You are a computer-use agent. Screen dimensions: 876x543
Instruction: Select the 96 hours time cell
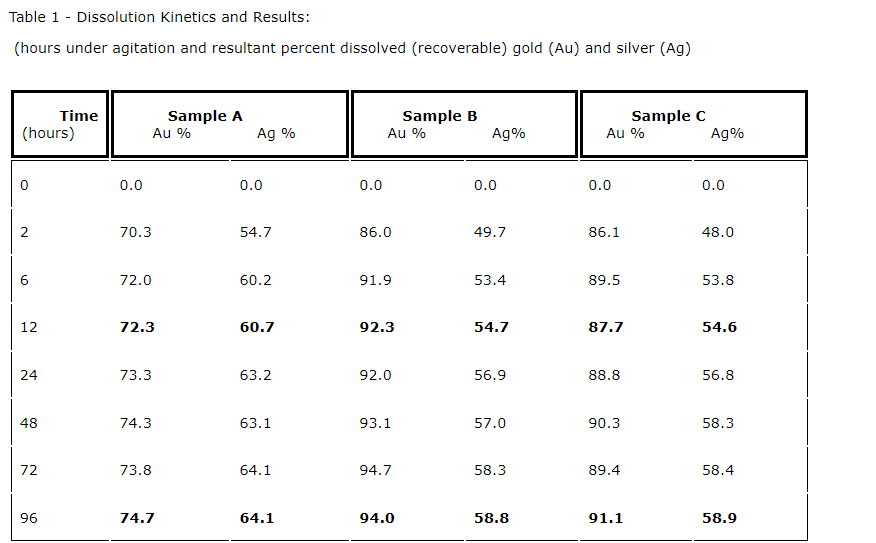(x=28, y=518)
